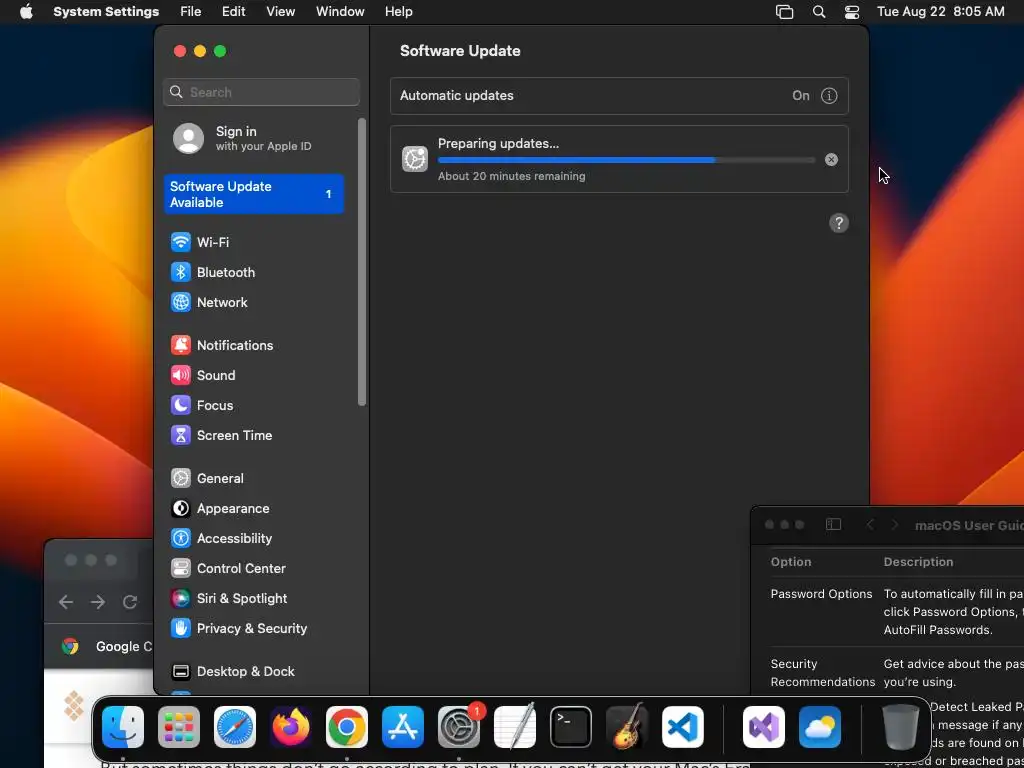Image resolution: width=1024 pixels, height=768 pixels.
Task: Click the settings sidebar scrollbar
Action: pos(362,262)
